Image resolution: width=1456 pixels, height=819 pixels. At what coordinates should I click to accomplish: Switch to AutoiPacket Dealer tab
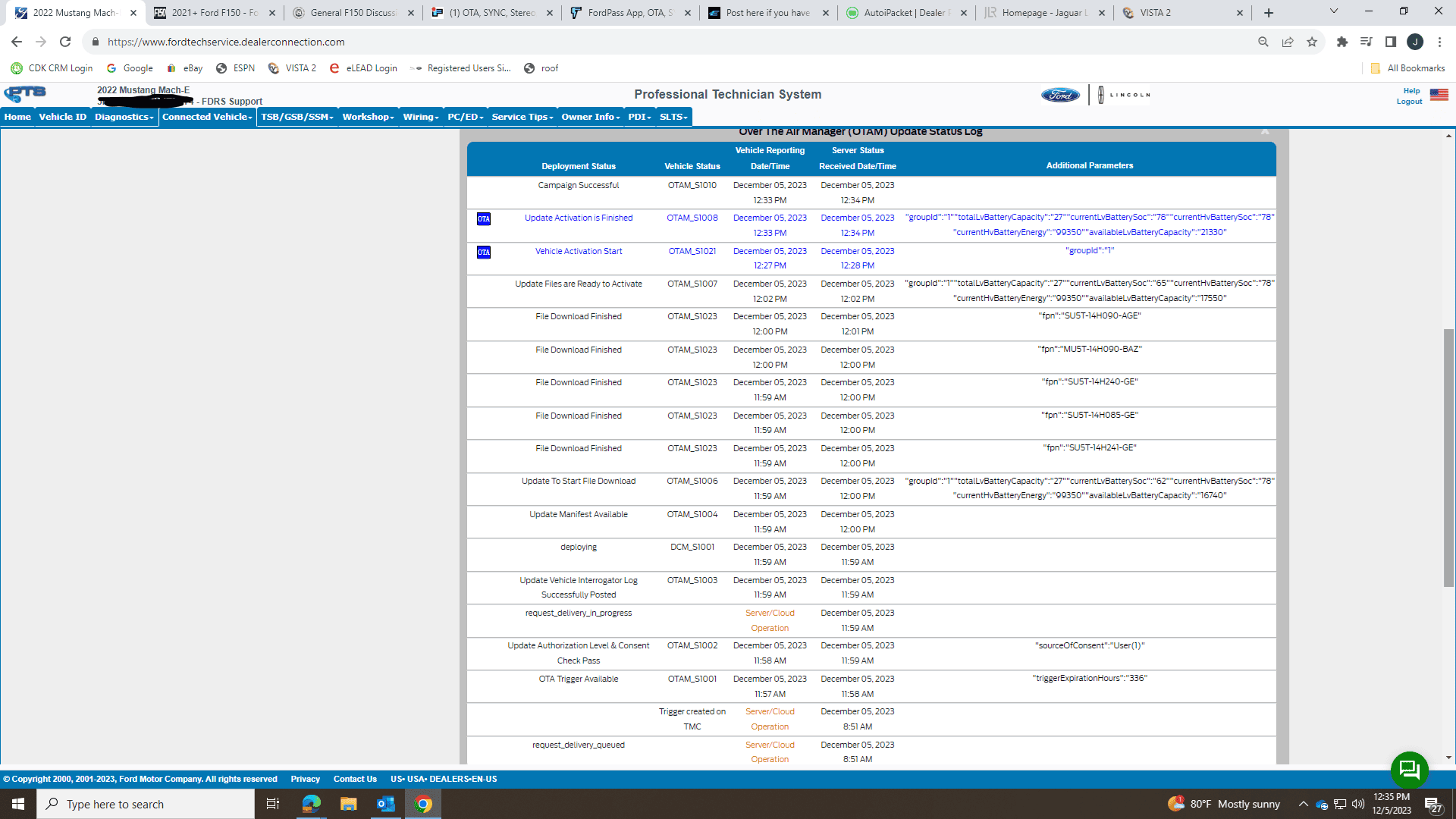click(x=908, y=13)
